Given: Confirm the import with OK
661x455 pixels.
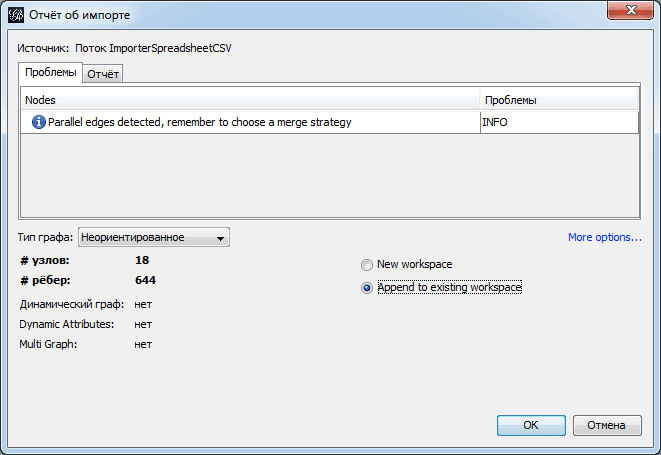Looking at the screenshot, I should click(530, 425).
